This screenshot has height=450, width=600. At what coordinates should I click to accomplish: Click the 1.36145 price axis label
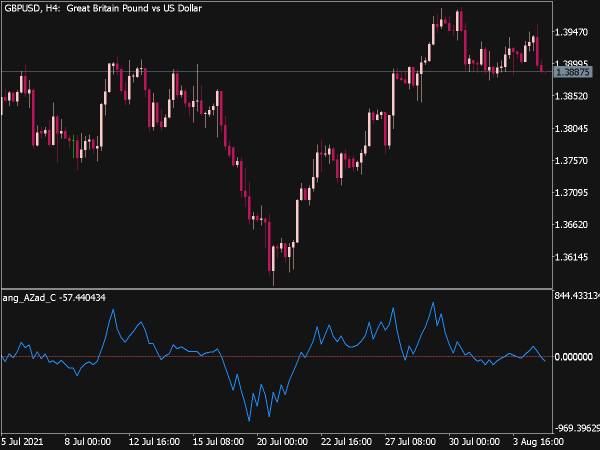point(571,257)
